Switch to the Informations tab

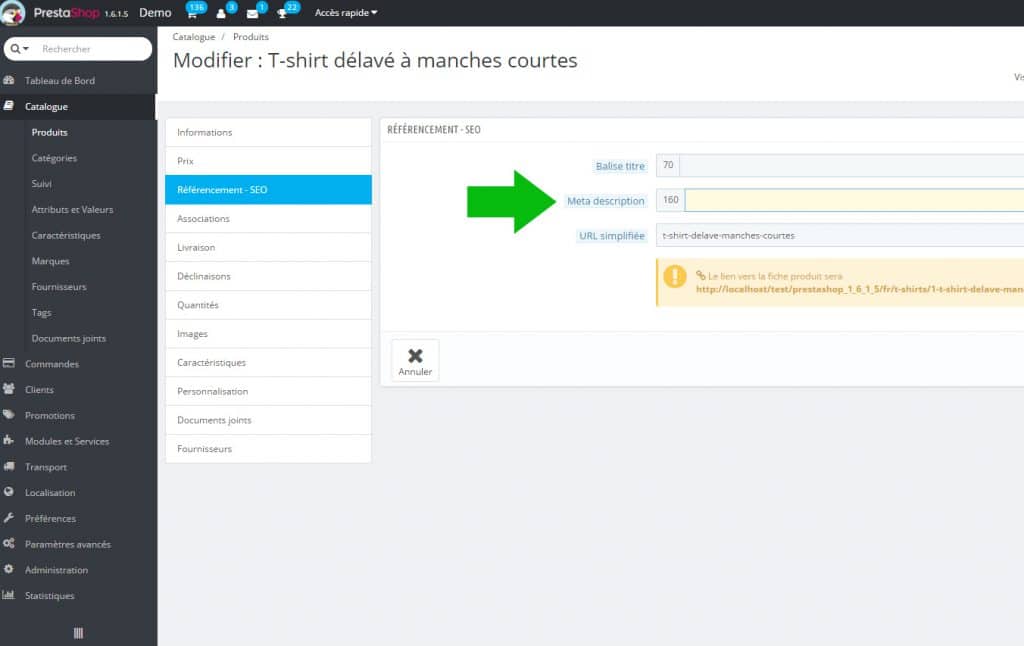(268, 132)
